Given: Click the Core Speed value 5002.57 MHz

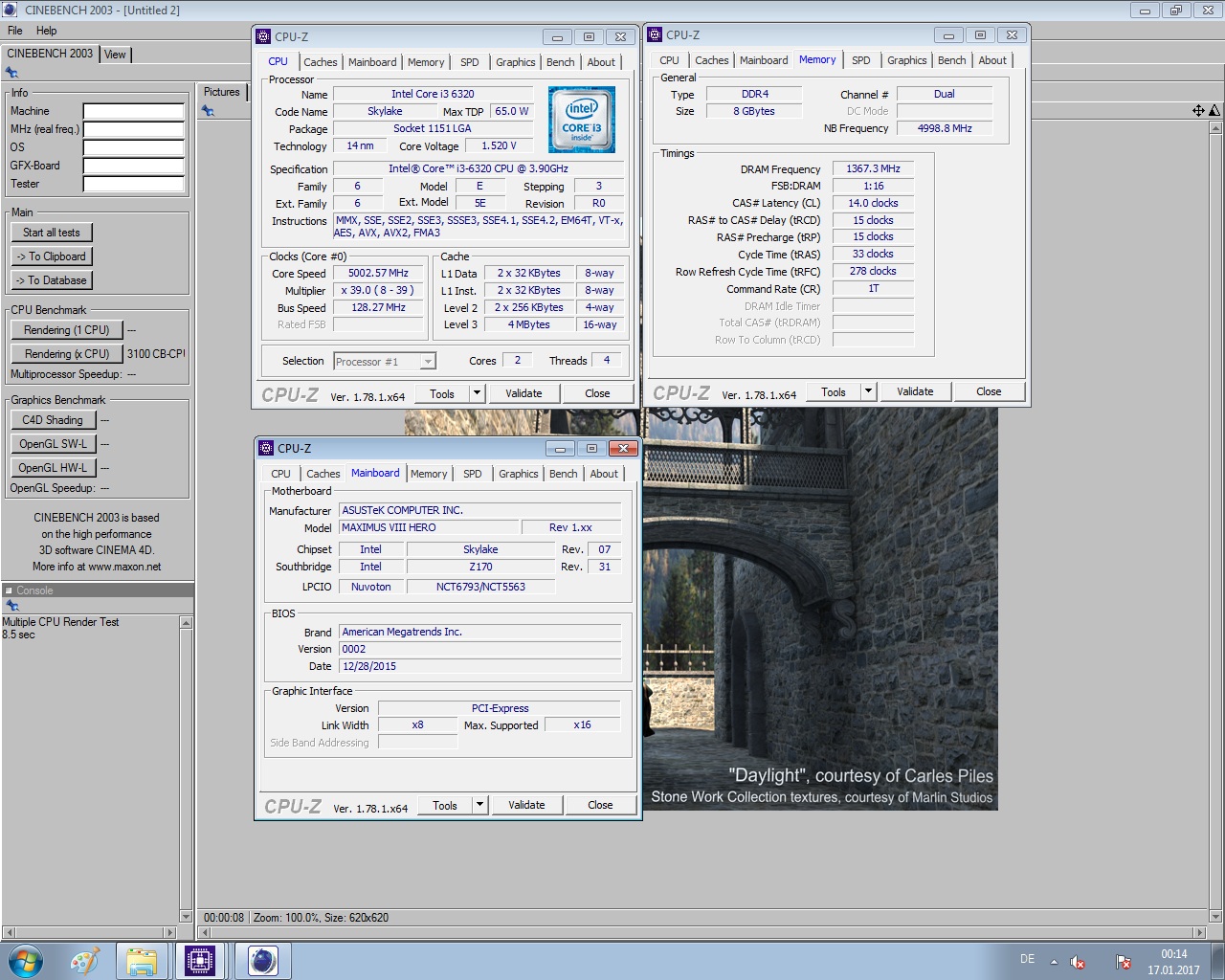Looking at the screenshot, I should [x=378, y=273].
